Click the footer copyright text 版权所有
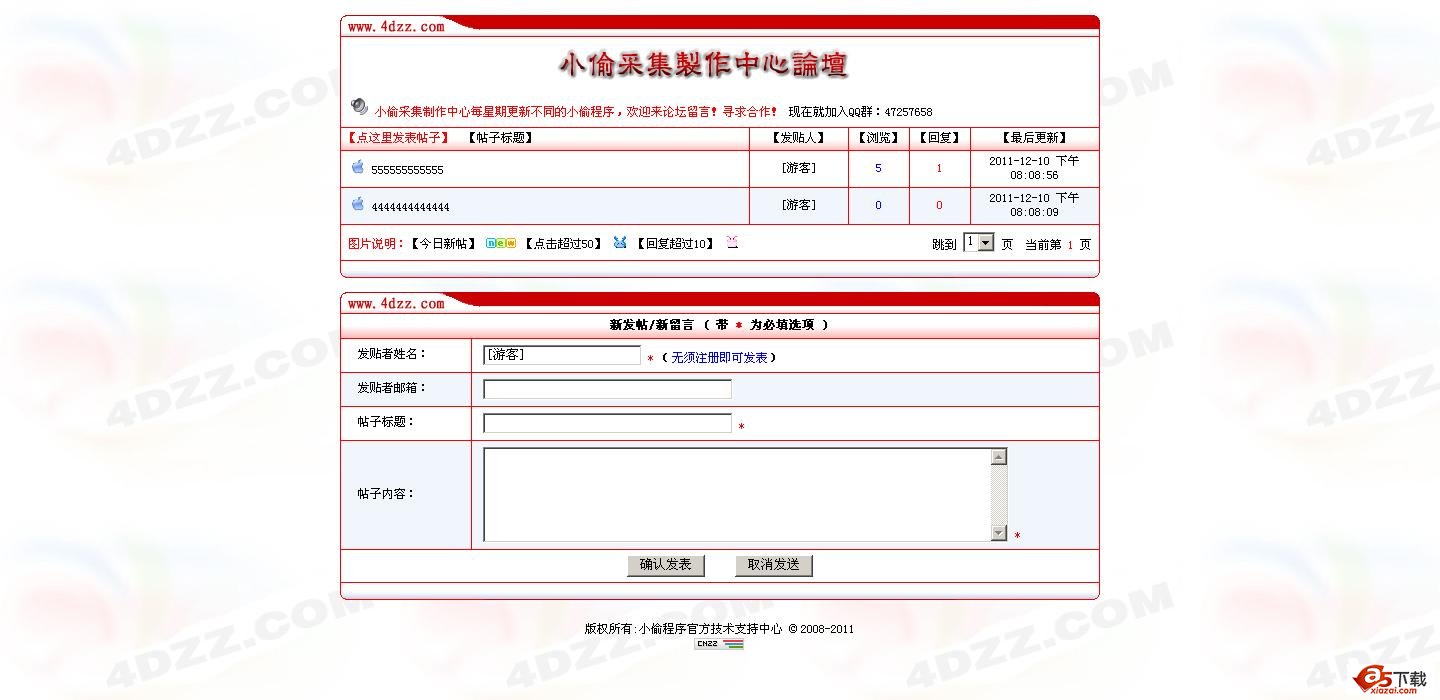Image resolution: width=1440 pixels, height=700 pixels. [719, 629]
